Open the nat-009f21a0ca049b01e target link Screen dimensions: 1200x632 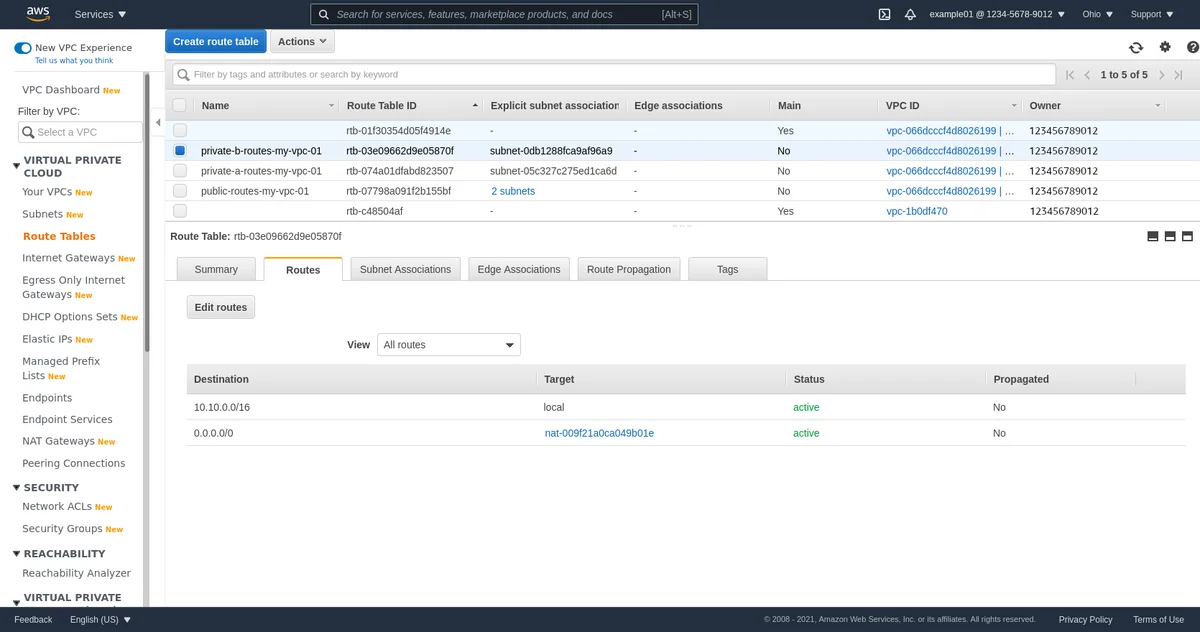tap(598, 433)
